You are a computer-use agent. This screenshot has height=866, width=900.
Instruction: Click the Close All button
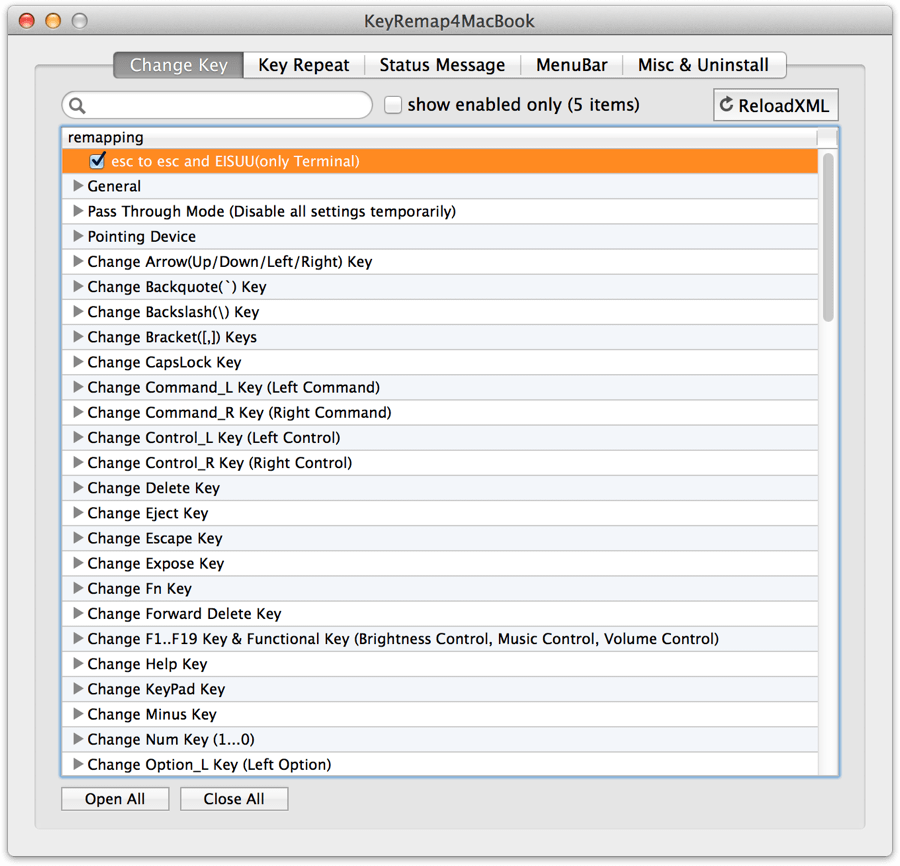click(234, 799)
